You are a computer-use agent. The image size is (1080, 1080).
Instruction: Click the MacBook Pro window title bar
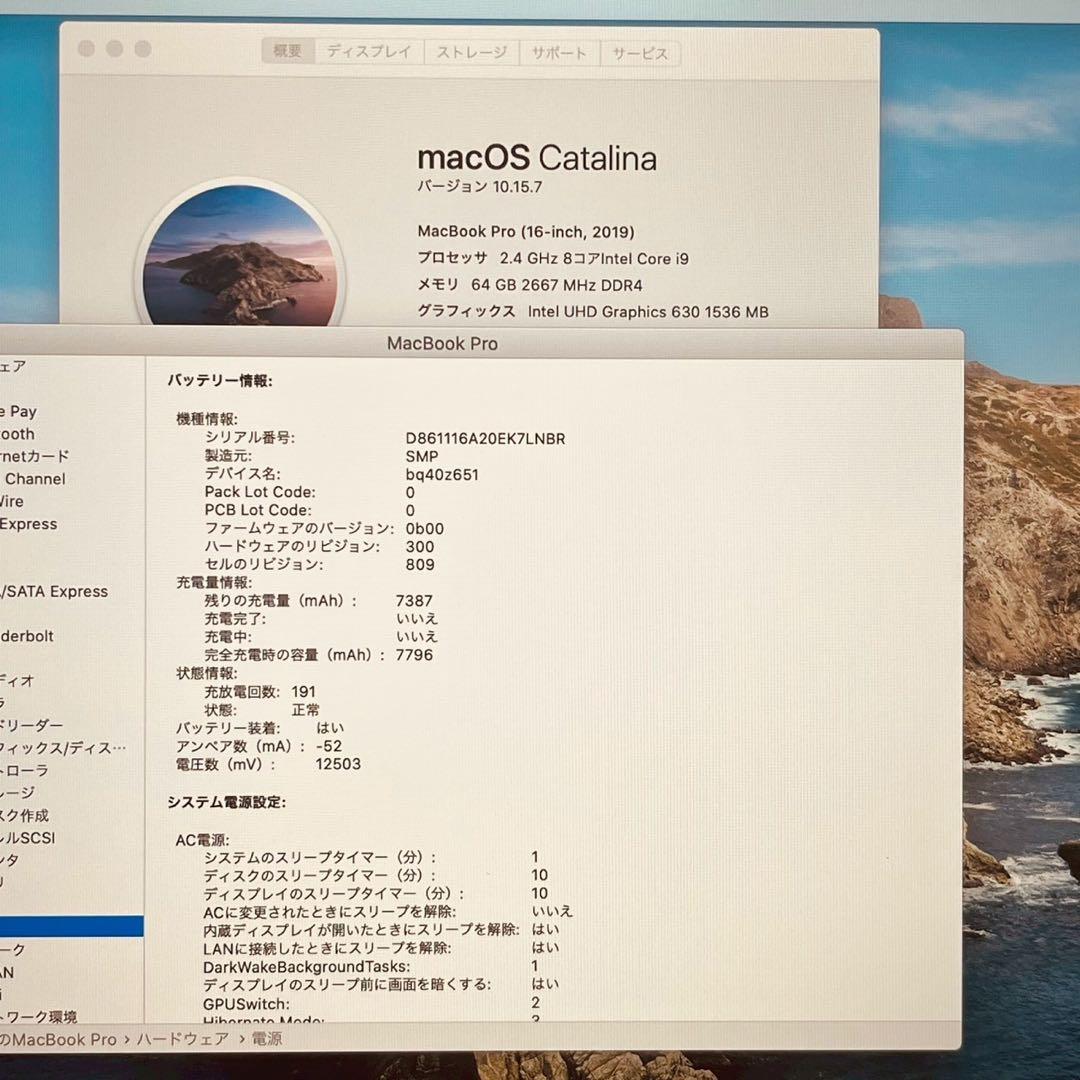tap(442, 343)
